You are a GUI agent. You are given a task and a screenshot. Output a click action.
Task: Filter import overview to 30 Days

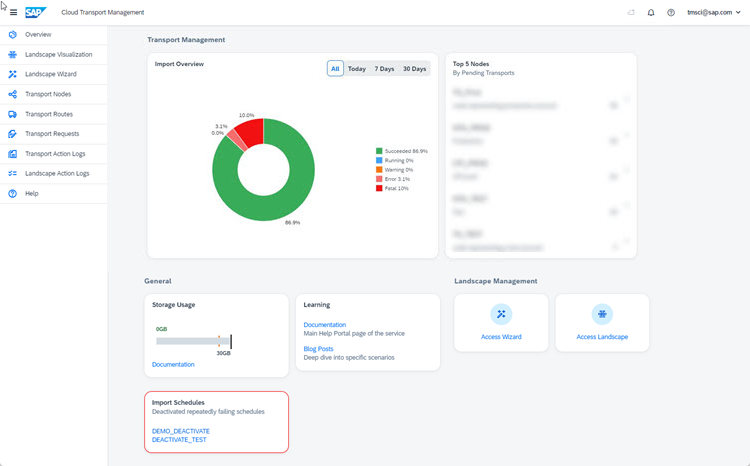coord(414,69)
